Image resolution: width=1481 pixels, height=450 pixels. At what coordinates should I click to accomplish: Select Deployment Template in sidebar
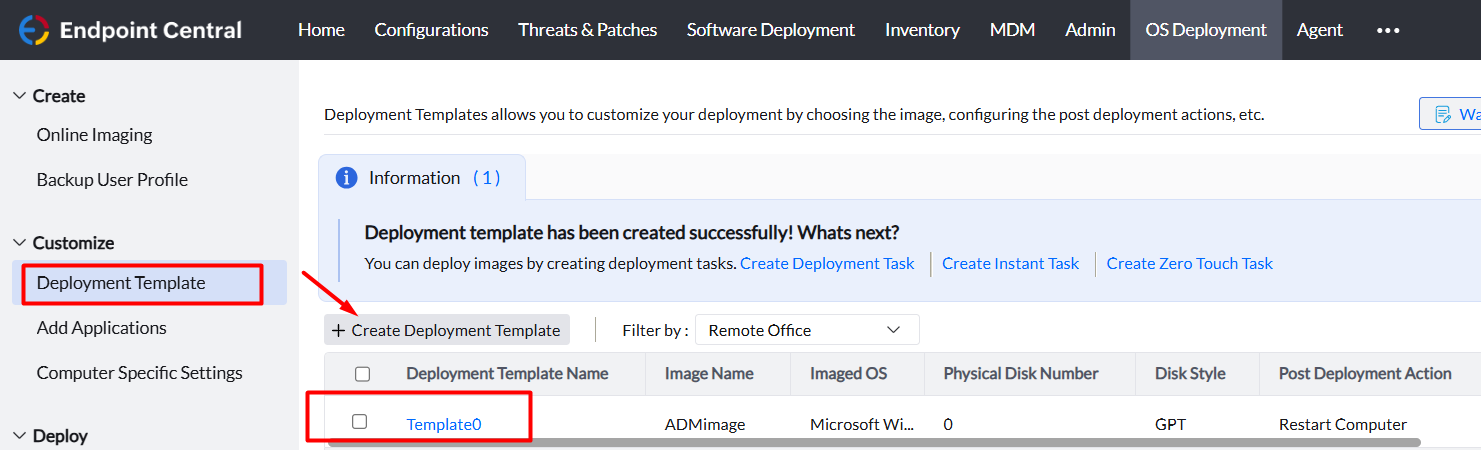(x=149, y=283)
